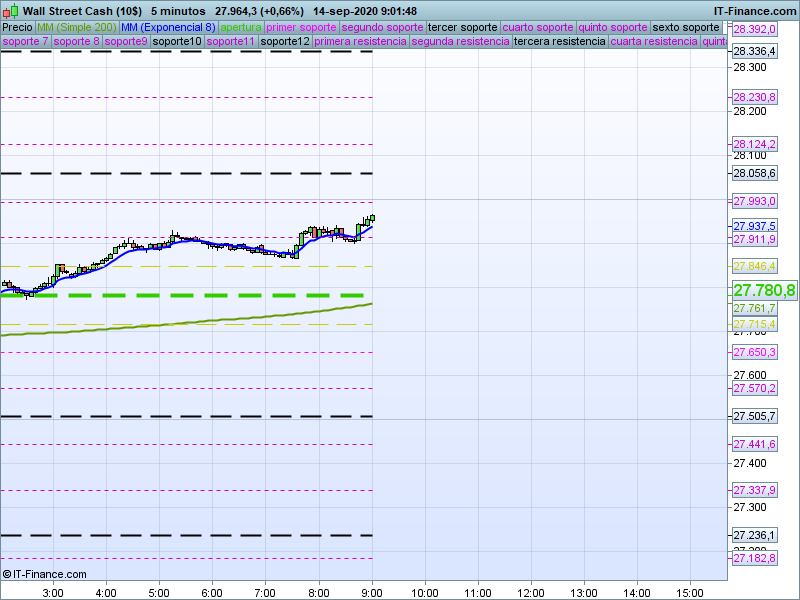
Task: Click the blue 27.937,5 price marker
Action: click(x=754, y=226)
